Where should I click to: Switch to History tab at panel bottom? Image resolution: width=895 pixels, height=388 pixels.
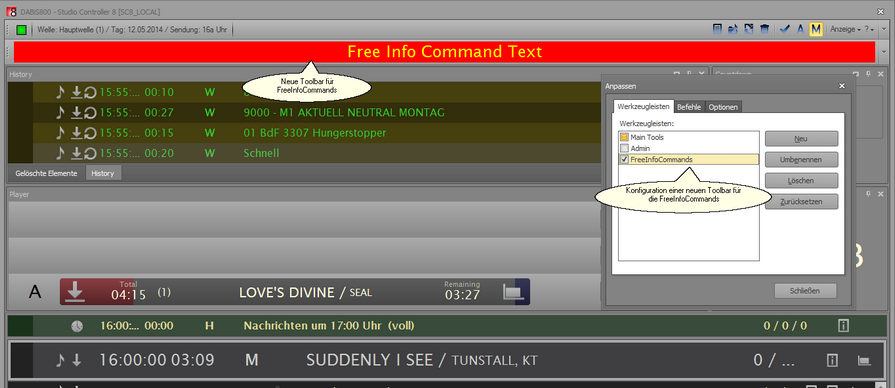(x=103, y=173)
